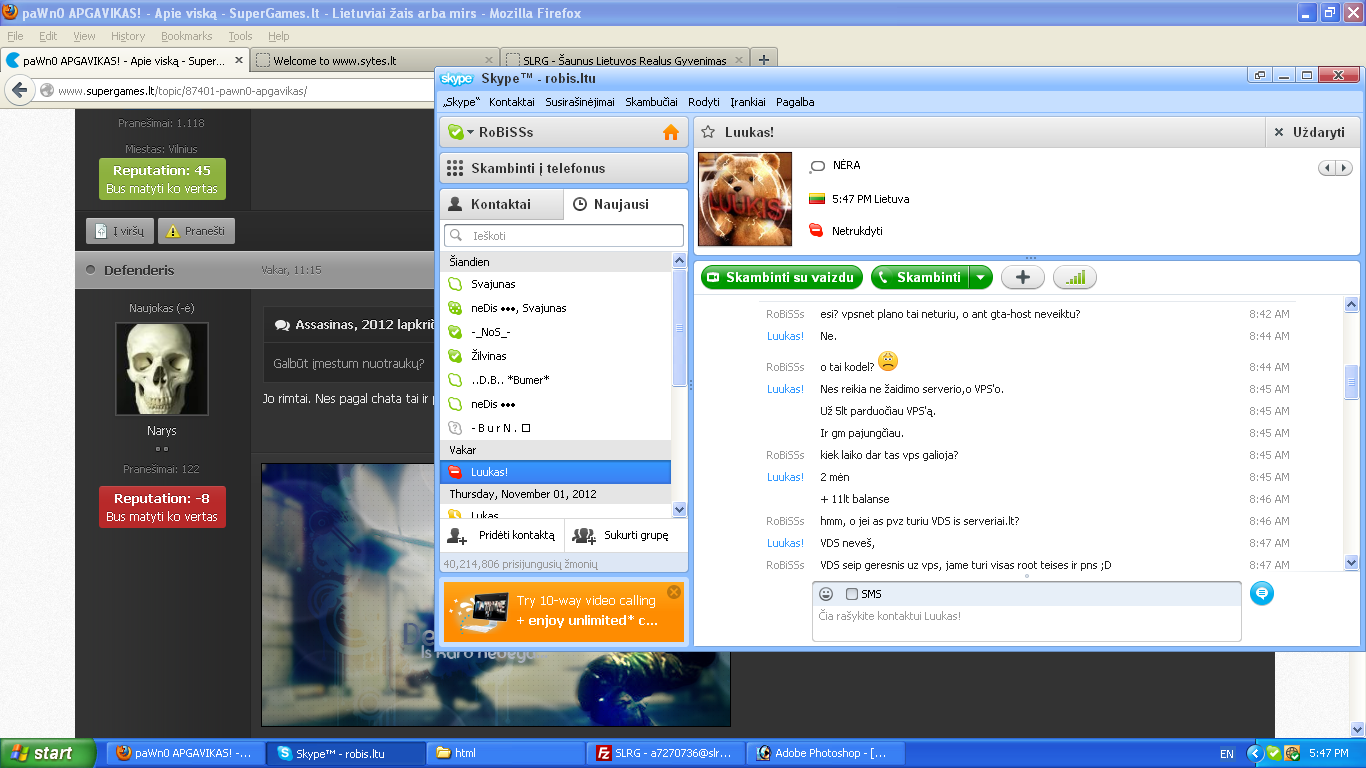1366x768 pixels.
Task: Click Skambinti su vaizdu video call button
Action: coord(782,278)
